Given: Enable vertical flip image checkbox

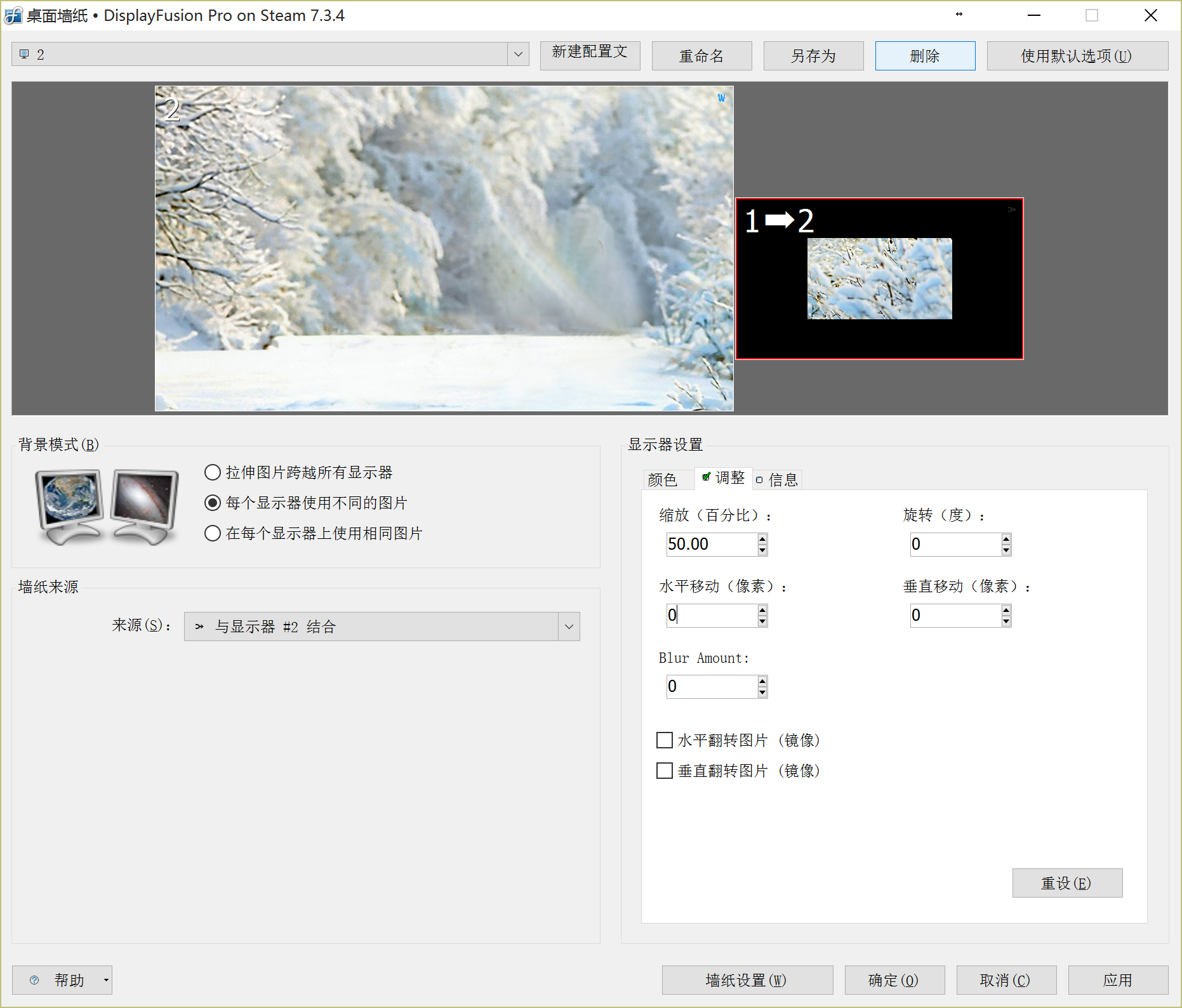Looking at the screenshot, I should point(665,771).
